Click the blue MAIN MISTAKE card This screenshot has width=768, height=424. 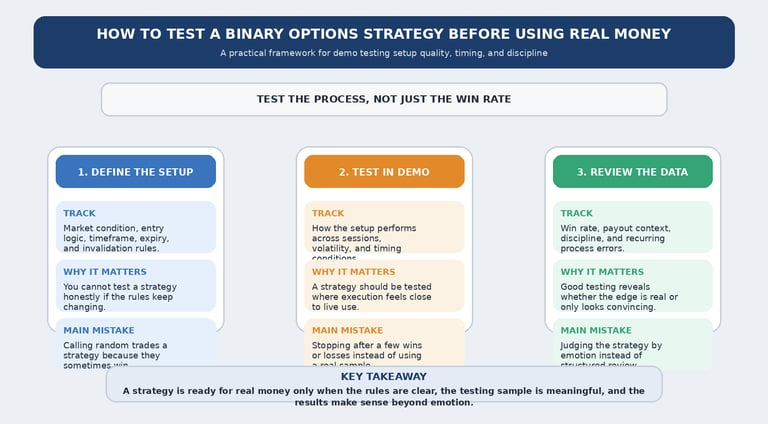pos(136,343)
